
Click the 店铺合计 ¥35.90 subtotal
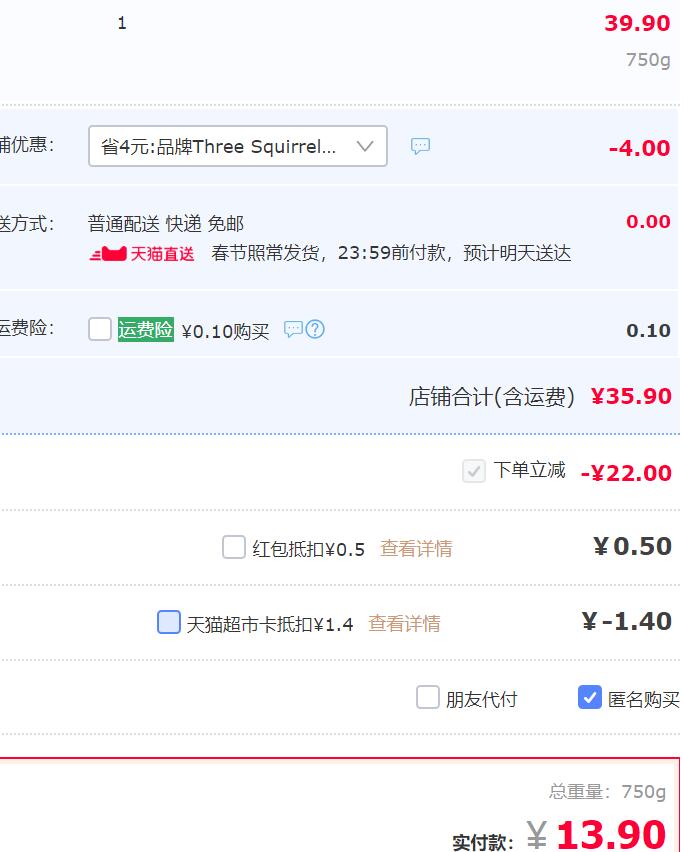coord(631,396)
